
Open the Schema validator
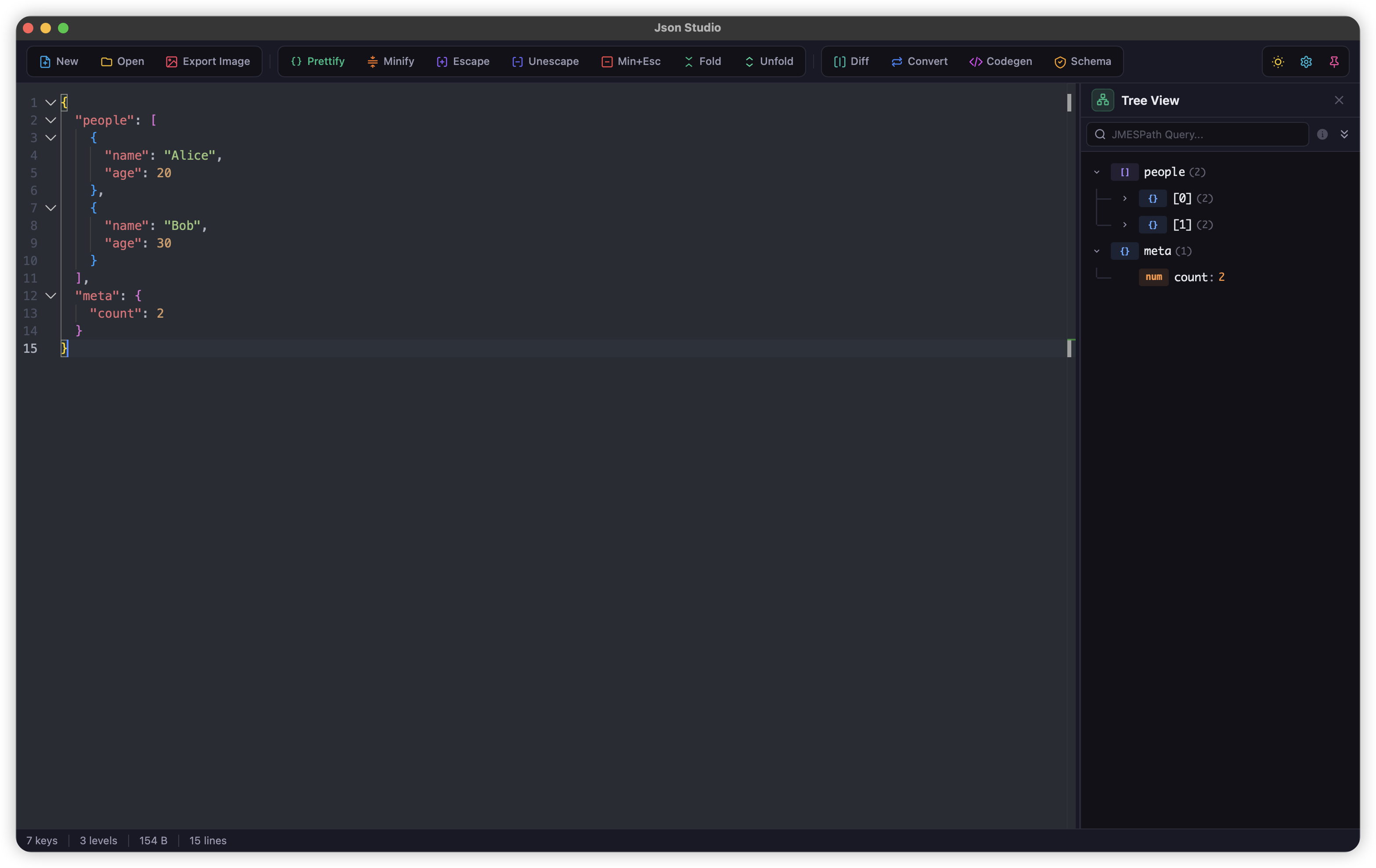tap(1083, 61)
